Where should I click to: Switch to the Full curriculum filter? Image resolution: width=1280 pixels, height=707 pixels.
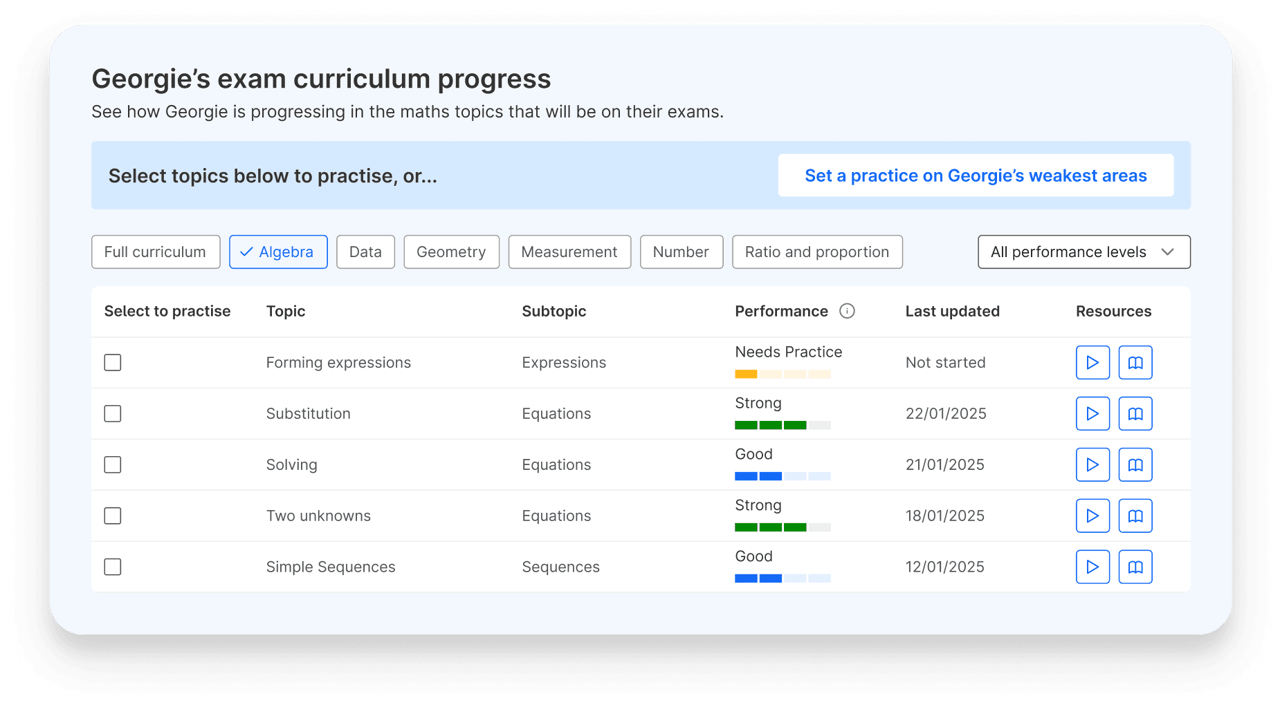click(x=155, y=251)
